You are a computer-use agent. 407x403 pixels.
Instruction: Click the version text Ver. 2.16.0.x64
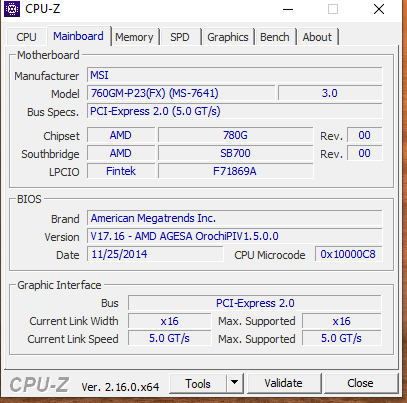tap(120, 387)
